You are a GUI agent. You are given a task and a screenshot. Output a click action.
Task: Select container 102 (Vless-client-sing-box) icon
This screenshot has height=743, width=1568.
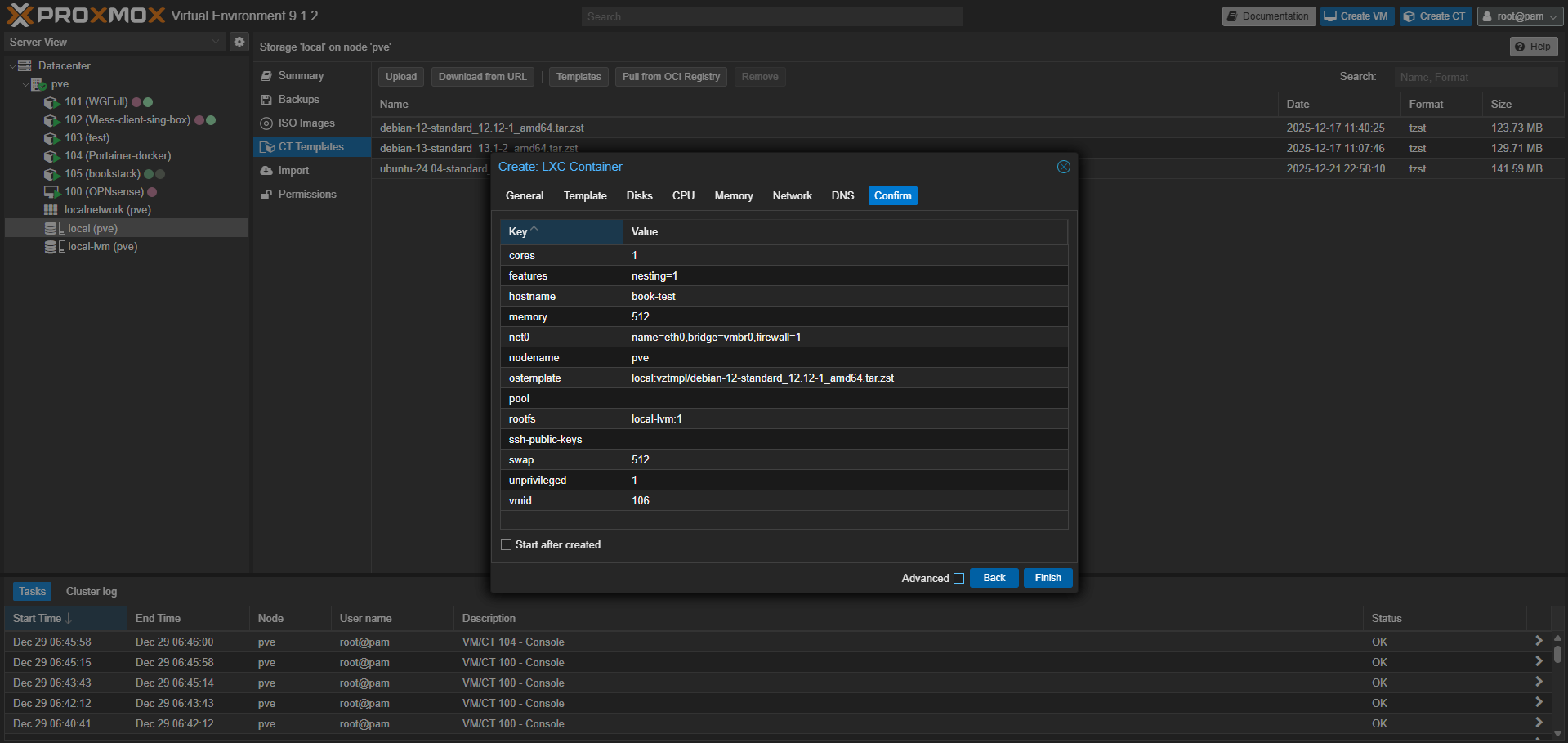coord(51,120)
